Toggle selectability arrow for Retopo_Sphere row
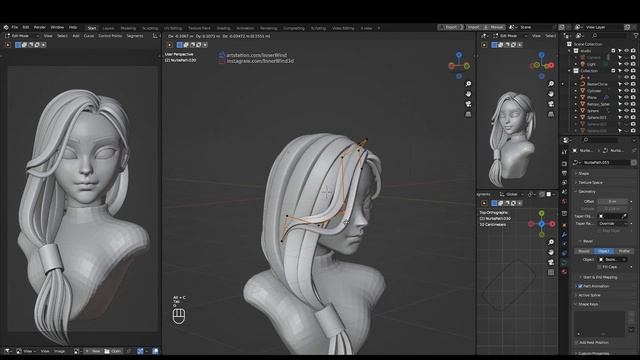The width and height of the screenshot is (640, 360). coord(620,104)
